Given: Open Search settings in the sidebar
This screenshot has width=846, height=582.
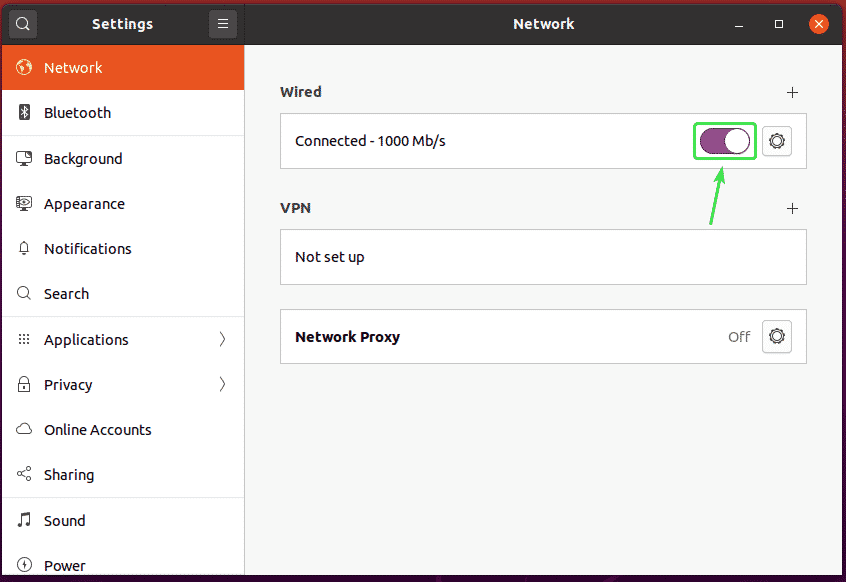Looking at the screenshot, I should [66, 294].
